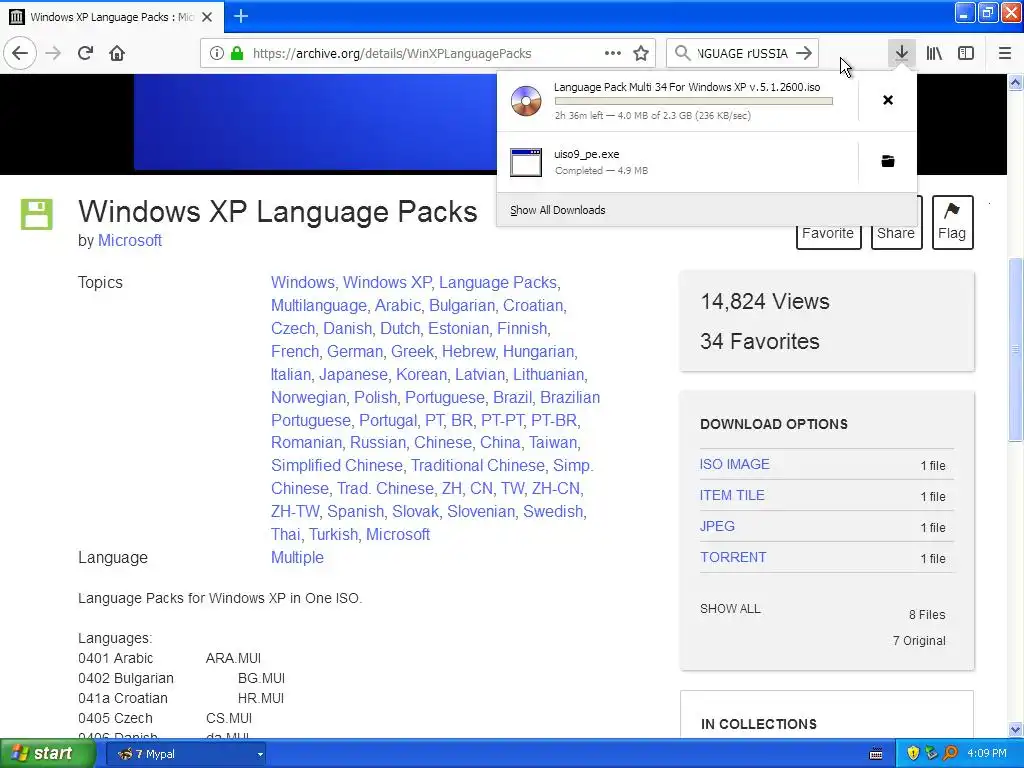Image resolution: width=1024 pixels, height=768 pixels.
Task: Click the security shield tray icon
Action: 913,754
